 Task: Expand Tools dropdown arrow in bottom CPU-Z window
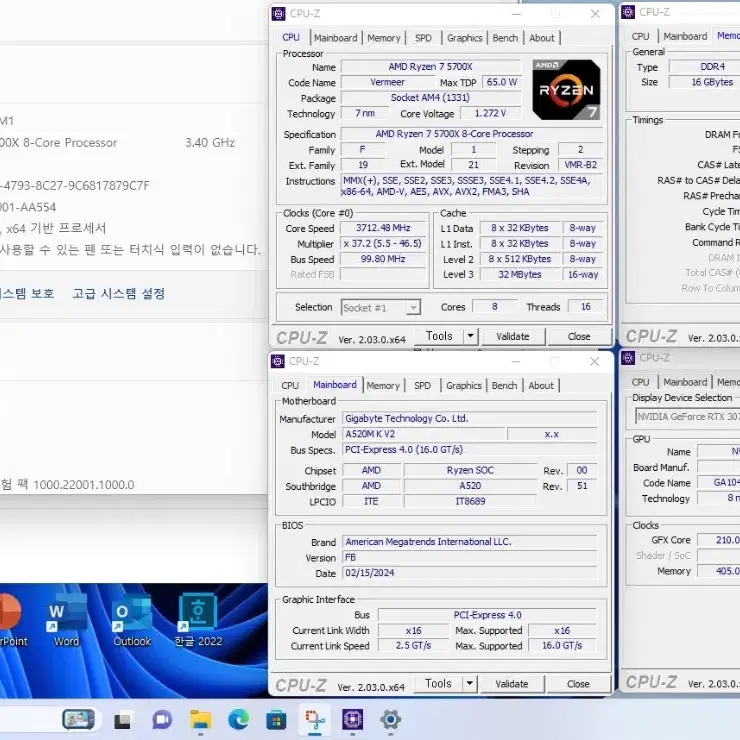tap(470, 683)
